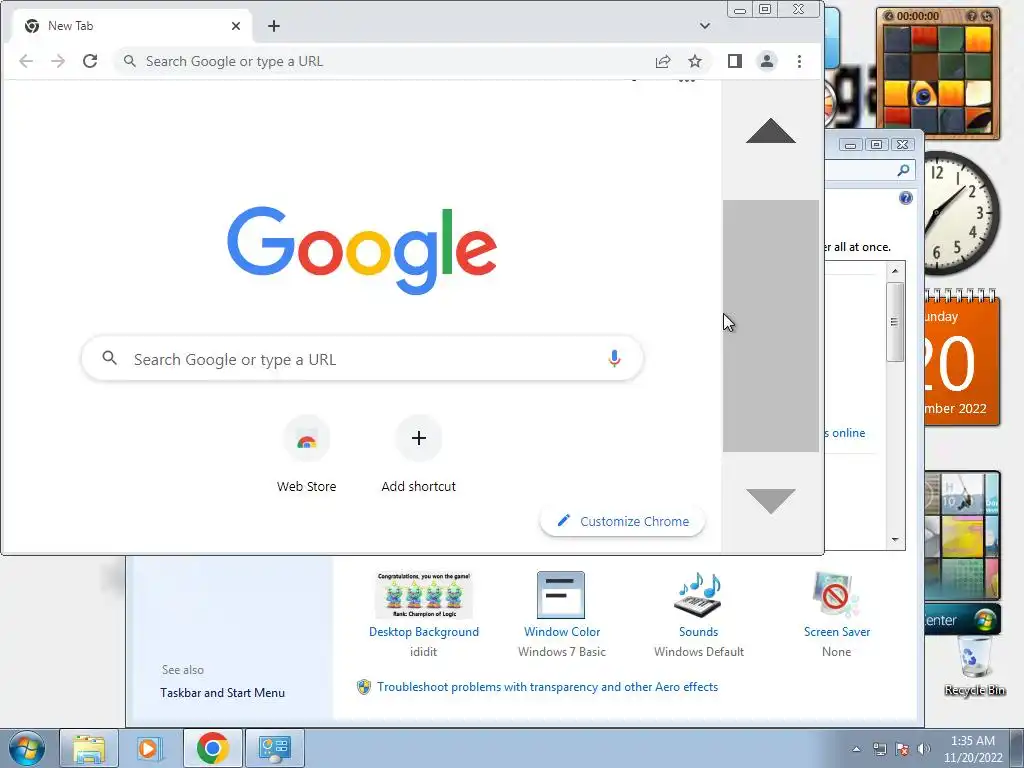
Task: Click the themes list scroll down arrow
Action: click(895, 540)
